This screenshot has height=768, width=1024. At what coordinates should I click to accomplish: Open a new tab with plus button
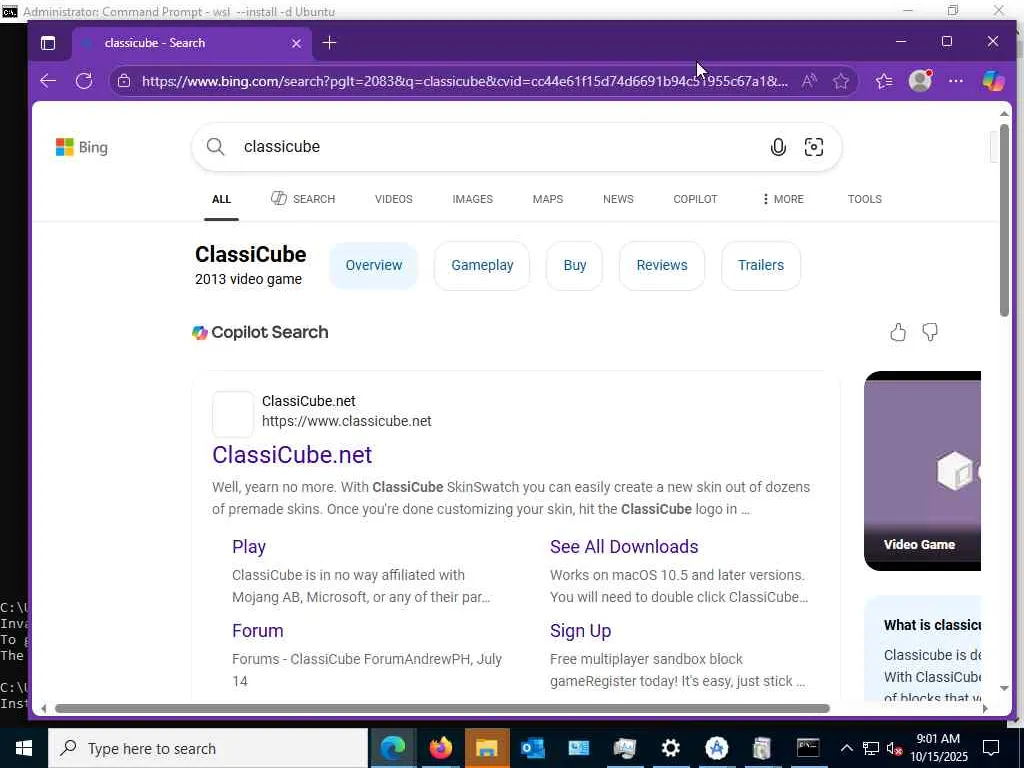[x=330, y=43]
